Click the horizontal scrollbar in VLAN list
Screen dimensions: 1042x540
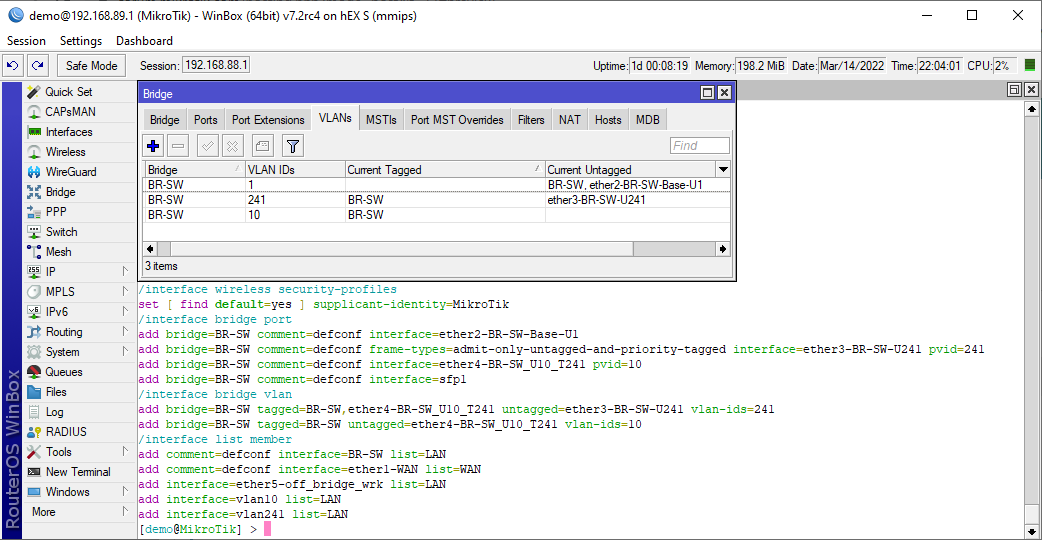click(436, 247)
